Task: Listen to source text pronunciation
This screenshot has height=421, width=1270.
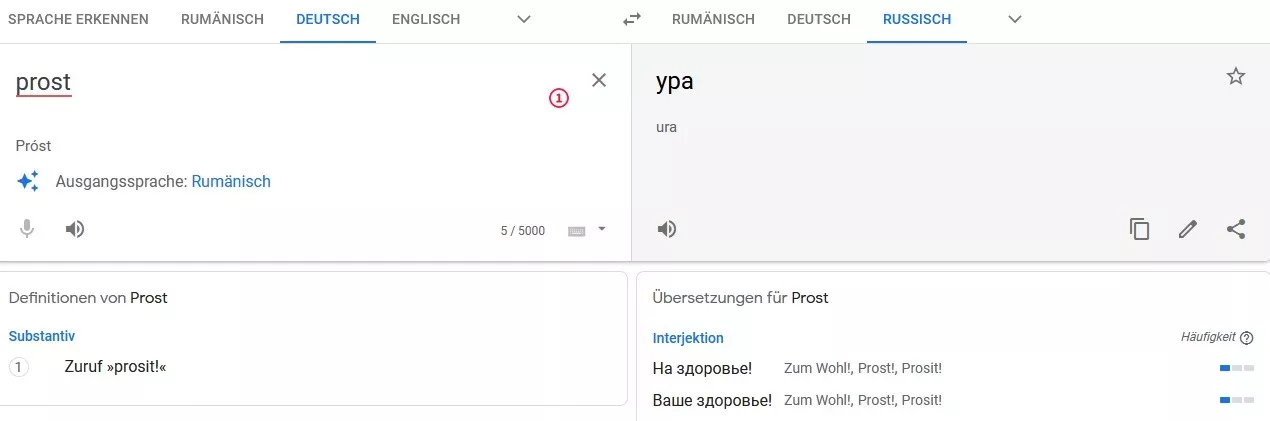Action: (x=75, y=229)
